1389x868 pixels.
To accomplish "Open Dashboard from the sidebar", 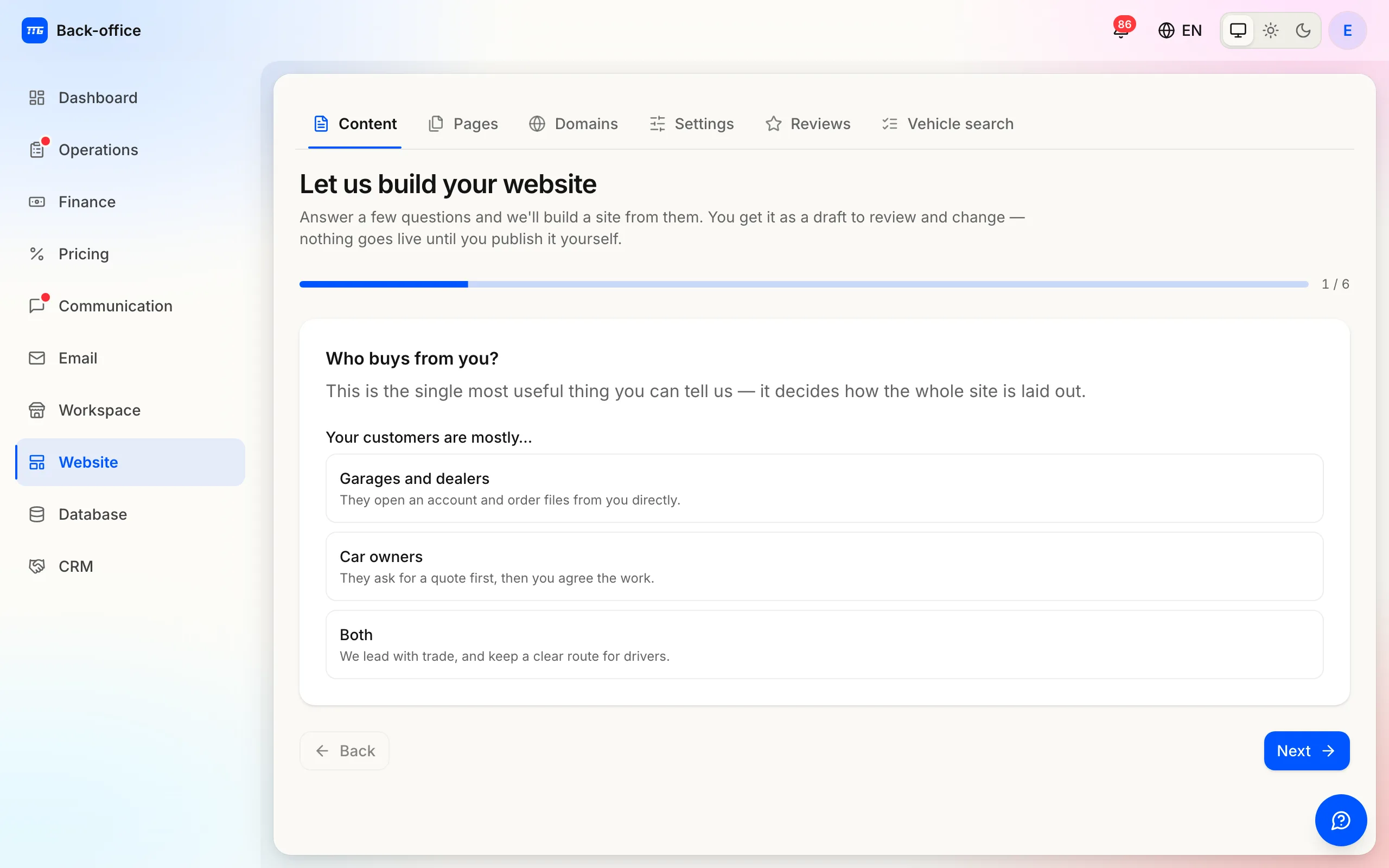I will tap(130, 98).
